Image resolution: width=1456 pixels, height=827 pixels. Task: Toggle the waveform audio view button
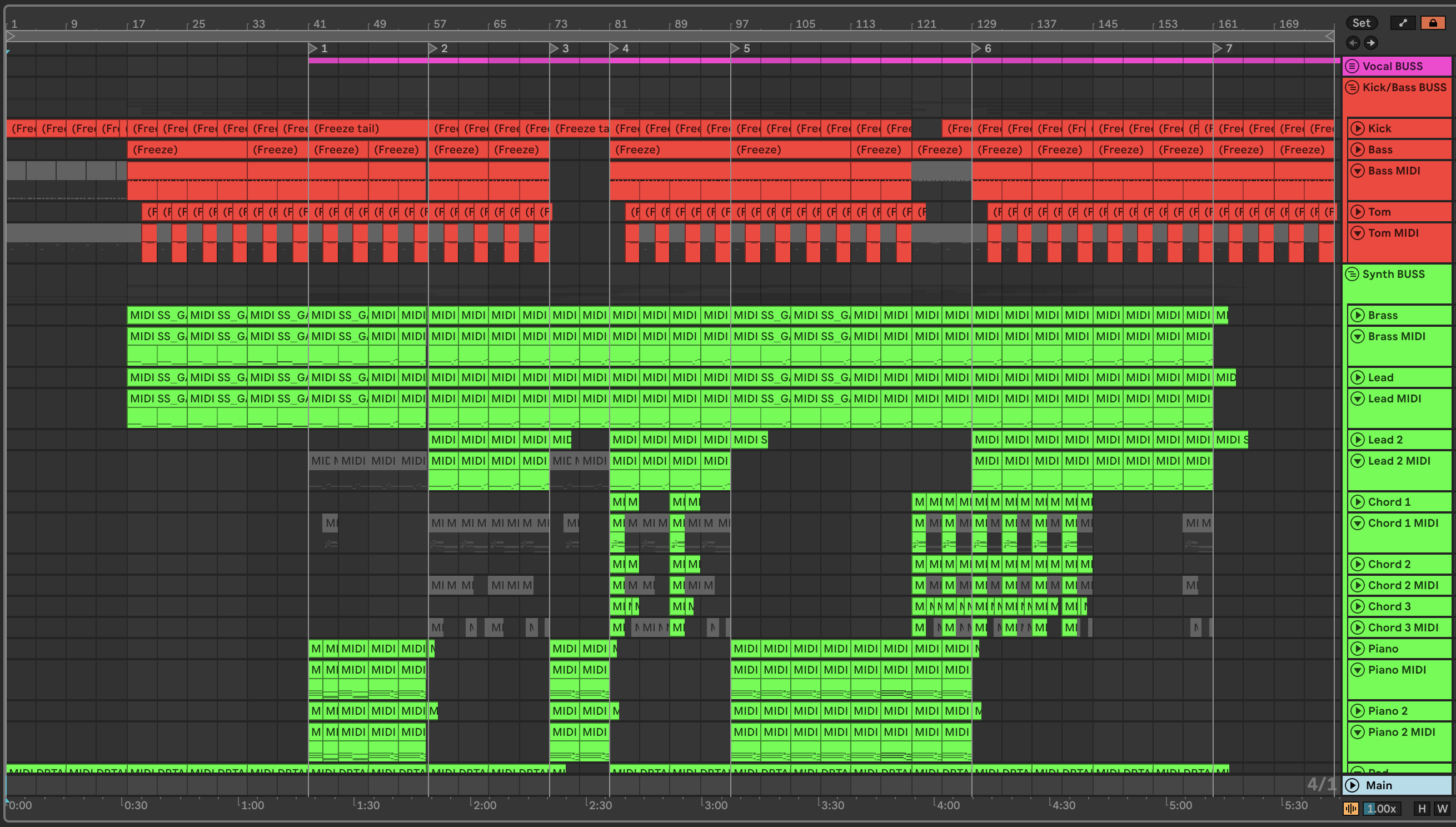tap(1350, 808)
